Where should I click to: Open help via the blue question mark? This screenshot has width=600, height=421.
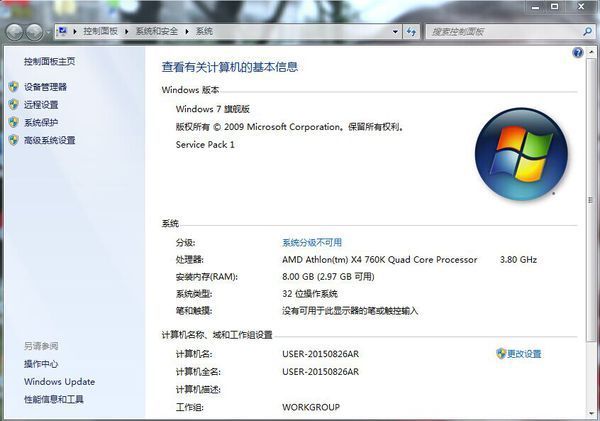click(x=578, y=52)
